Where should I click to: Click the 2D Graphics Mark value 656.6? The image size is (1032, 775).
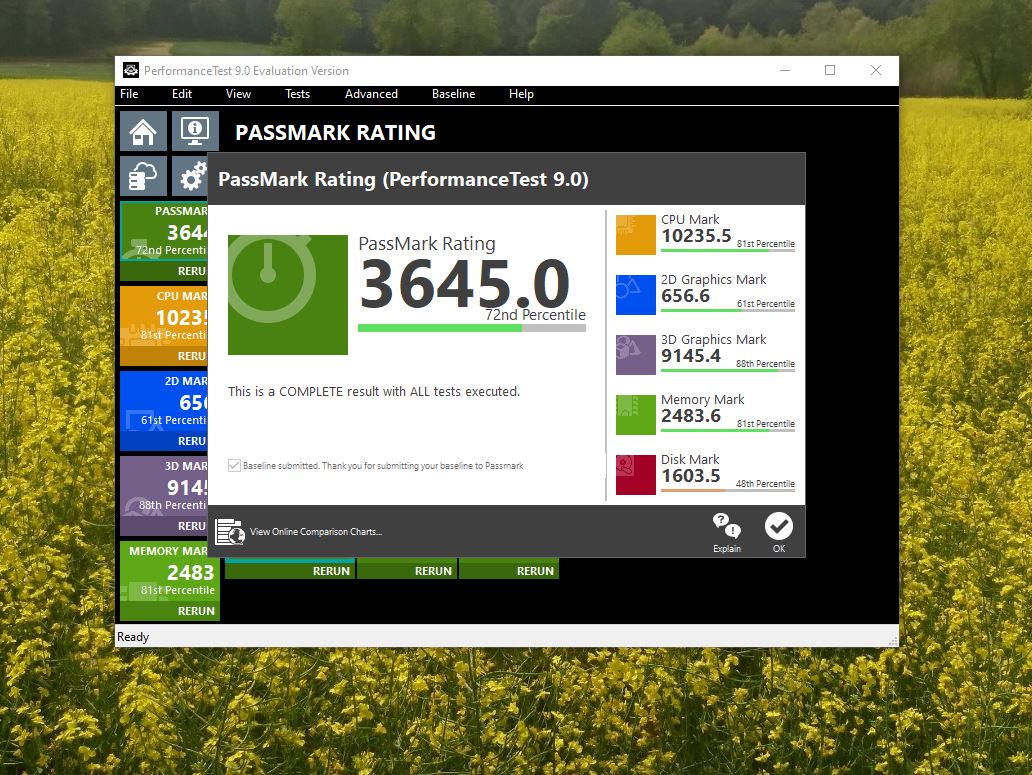click(x=685, y=295)
